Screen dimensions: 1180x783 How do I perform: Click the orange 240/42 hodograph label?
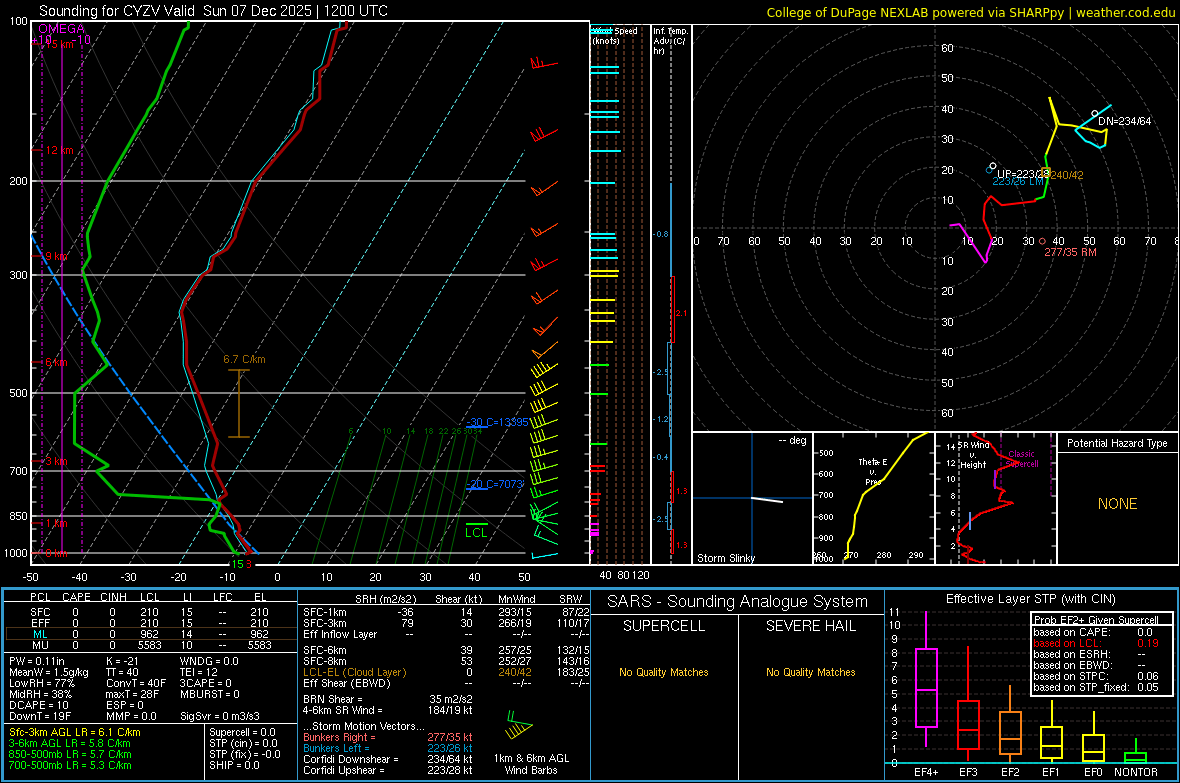click(1067, 175)
